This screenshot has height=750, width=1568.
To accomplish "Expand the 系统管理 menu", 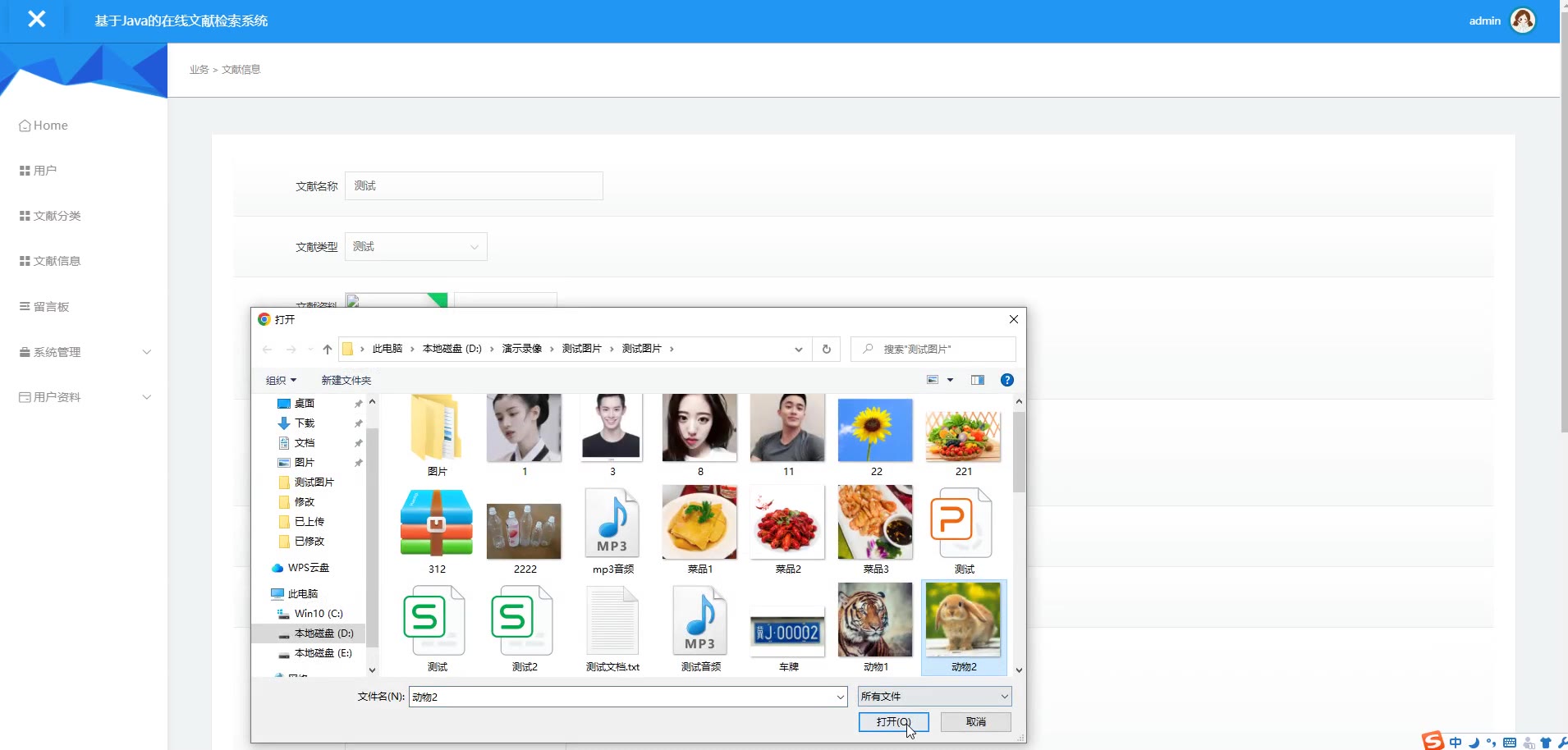I will coord(85,352).
